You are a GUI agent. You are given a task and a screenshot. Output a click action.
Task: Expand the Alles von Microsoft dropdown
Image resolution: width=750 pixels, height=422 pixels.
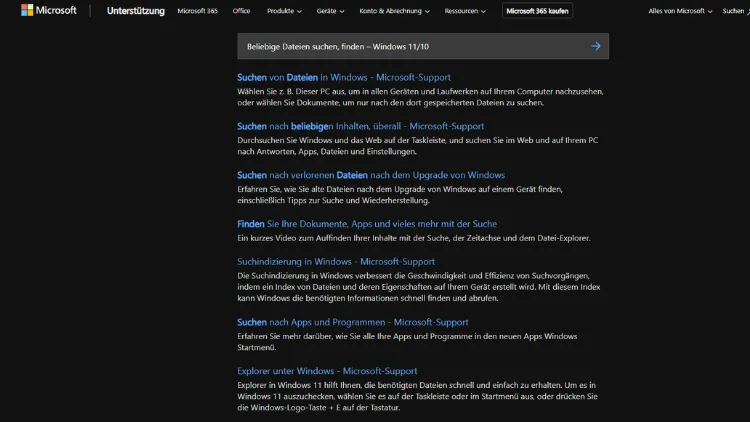point(680,11)
